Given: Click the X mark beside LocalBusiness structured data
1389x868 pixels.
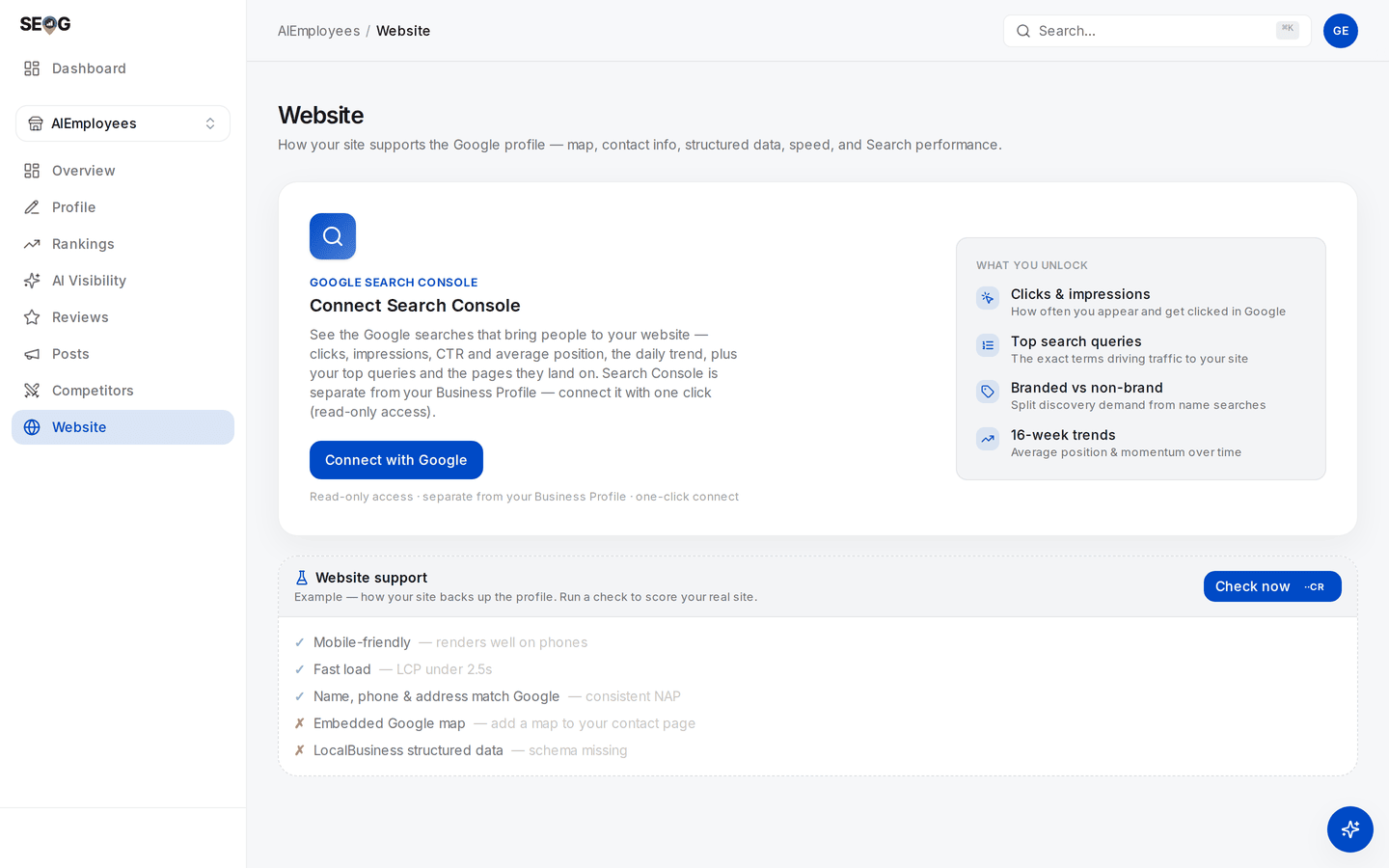Looking at the screenshot, I should pyautogui.click(x=300, y=750).
